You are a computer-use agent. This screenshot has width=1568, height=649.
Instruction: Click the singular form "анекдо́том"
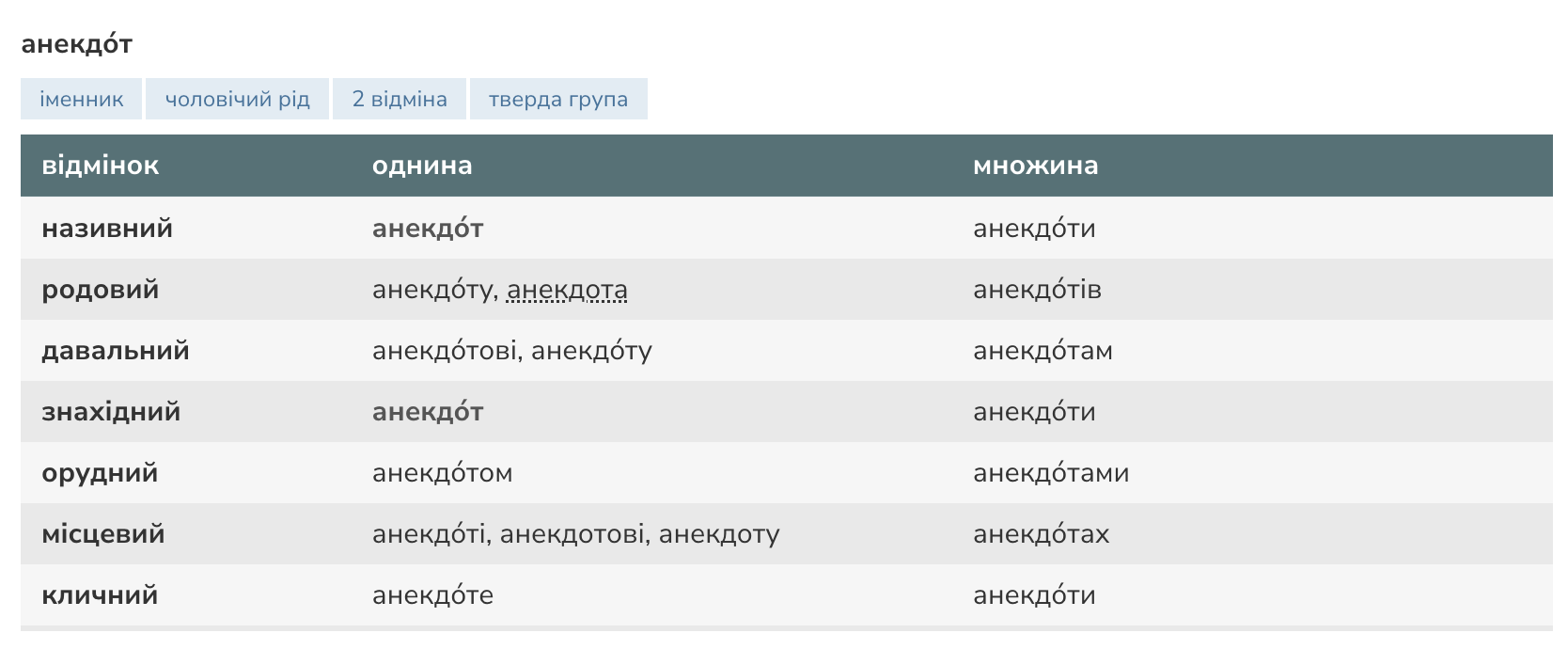coord(443,473)
